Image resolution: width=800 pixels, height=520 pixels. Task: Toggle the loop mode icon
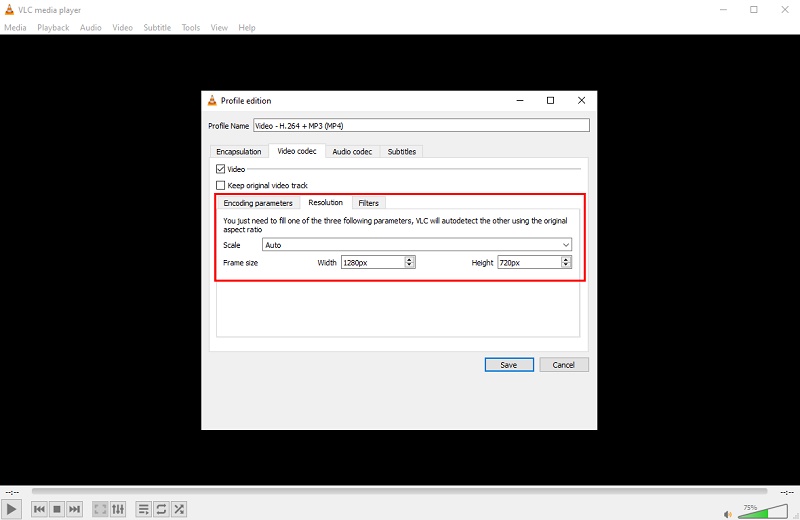click(x=161, y=509)
